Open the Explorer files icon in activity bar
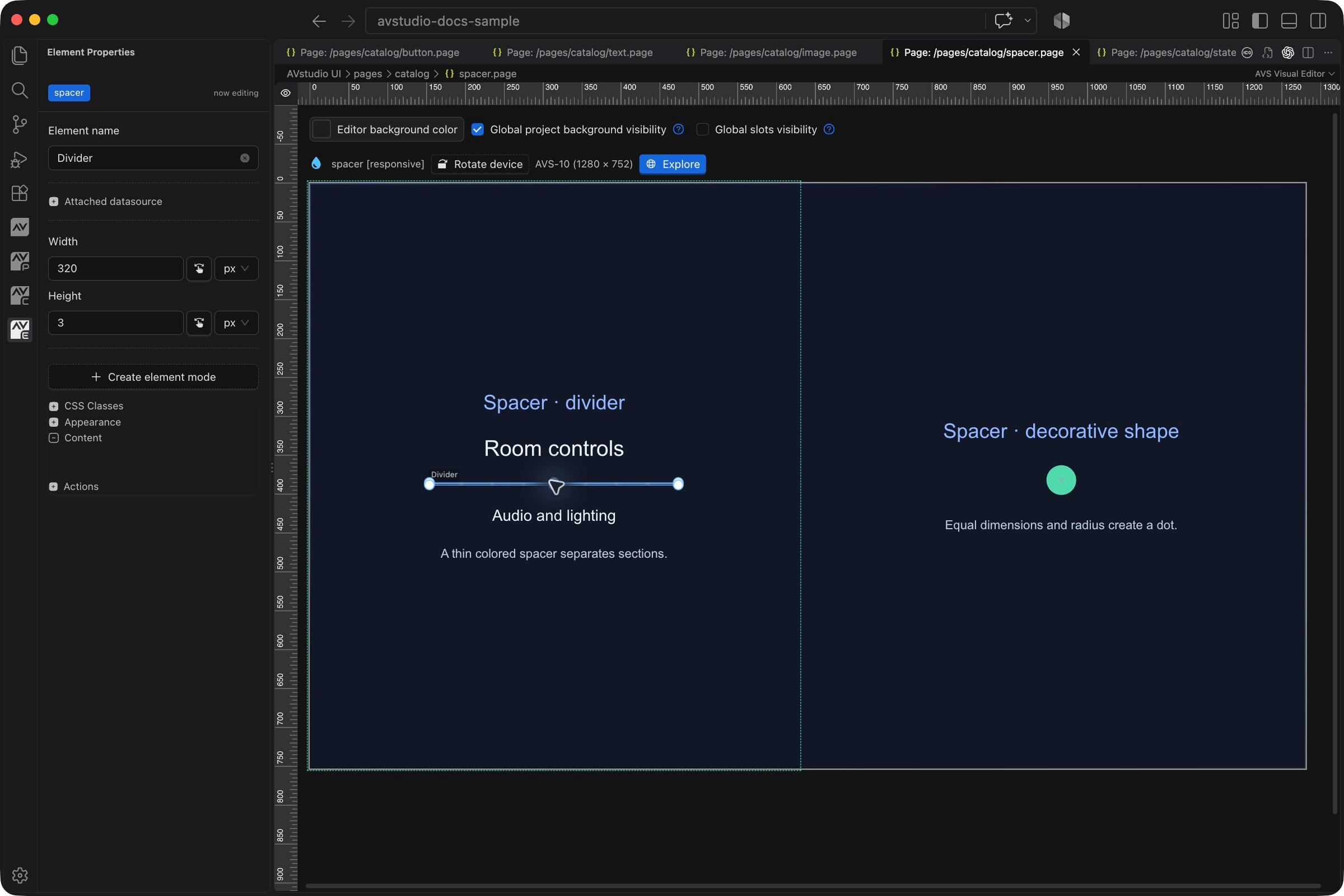 pyautogui.click(x=20, y=55)
